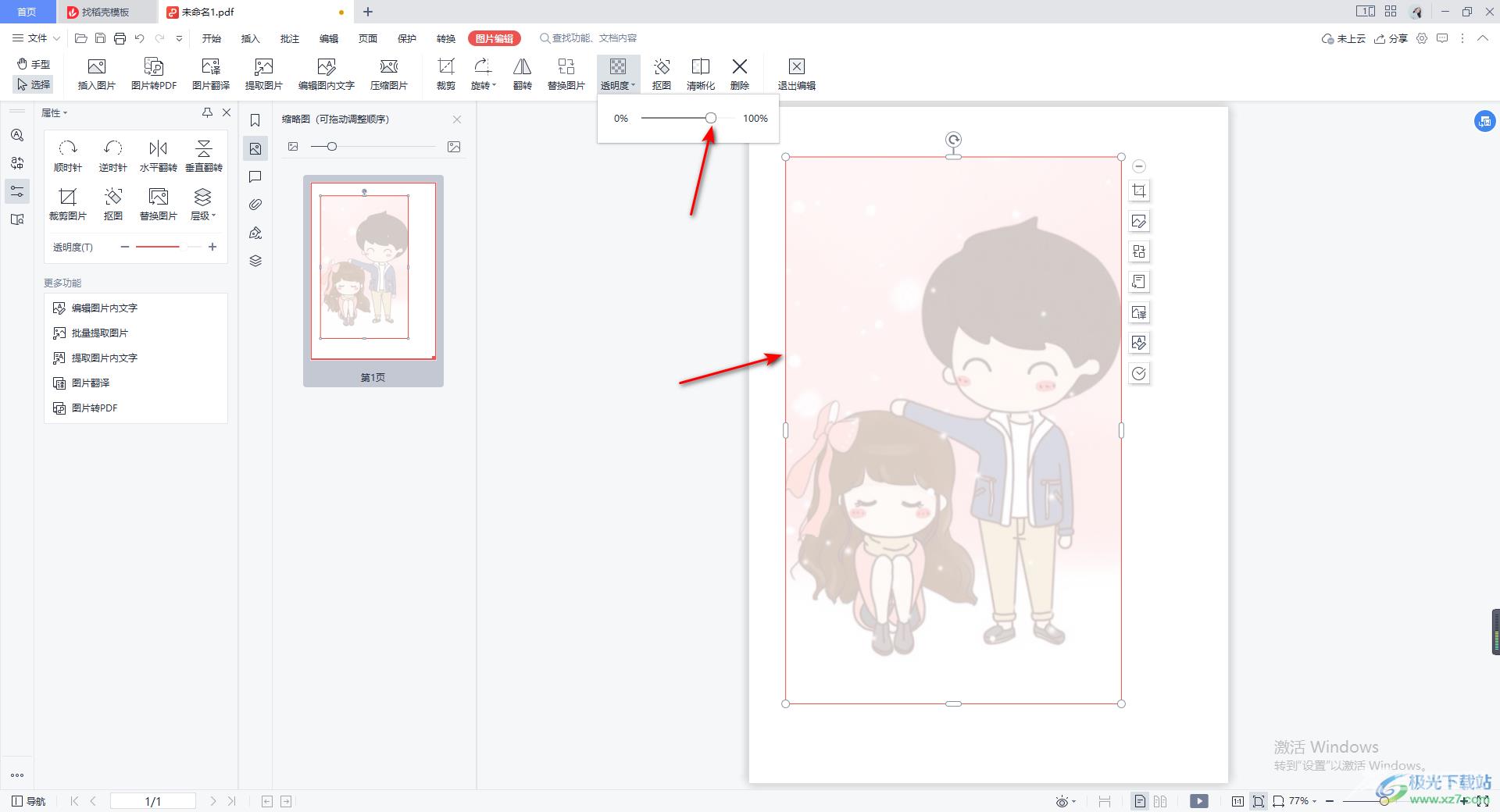This screenshot has width=1500, height=812.
Task: Click the Flip (翻转) tool in ribbon
Action: tap(523, 74)
